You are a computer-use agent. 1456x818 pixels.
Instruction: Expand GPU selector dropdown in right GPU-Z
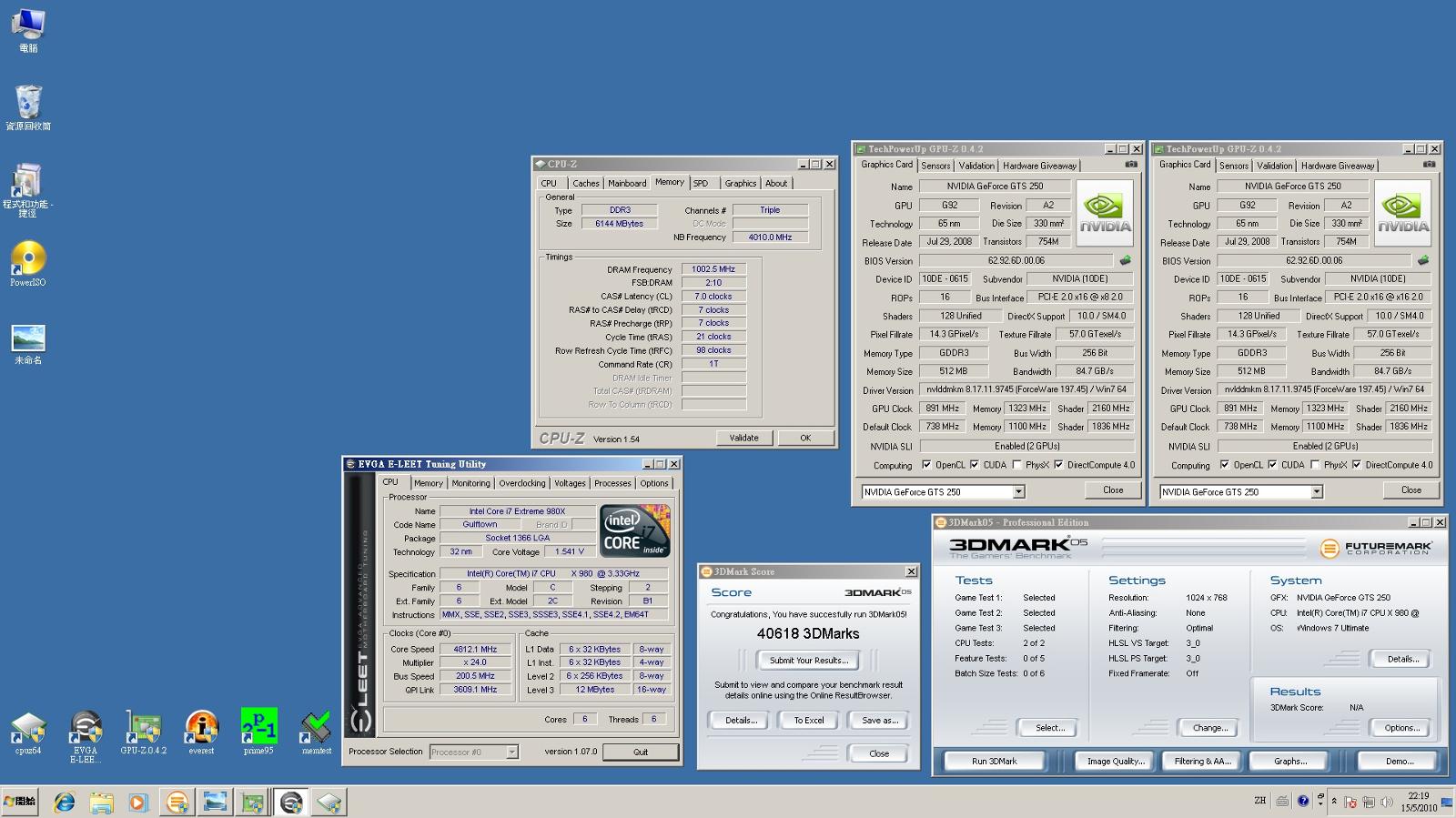1317,492
